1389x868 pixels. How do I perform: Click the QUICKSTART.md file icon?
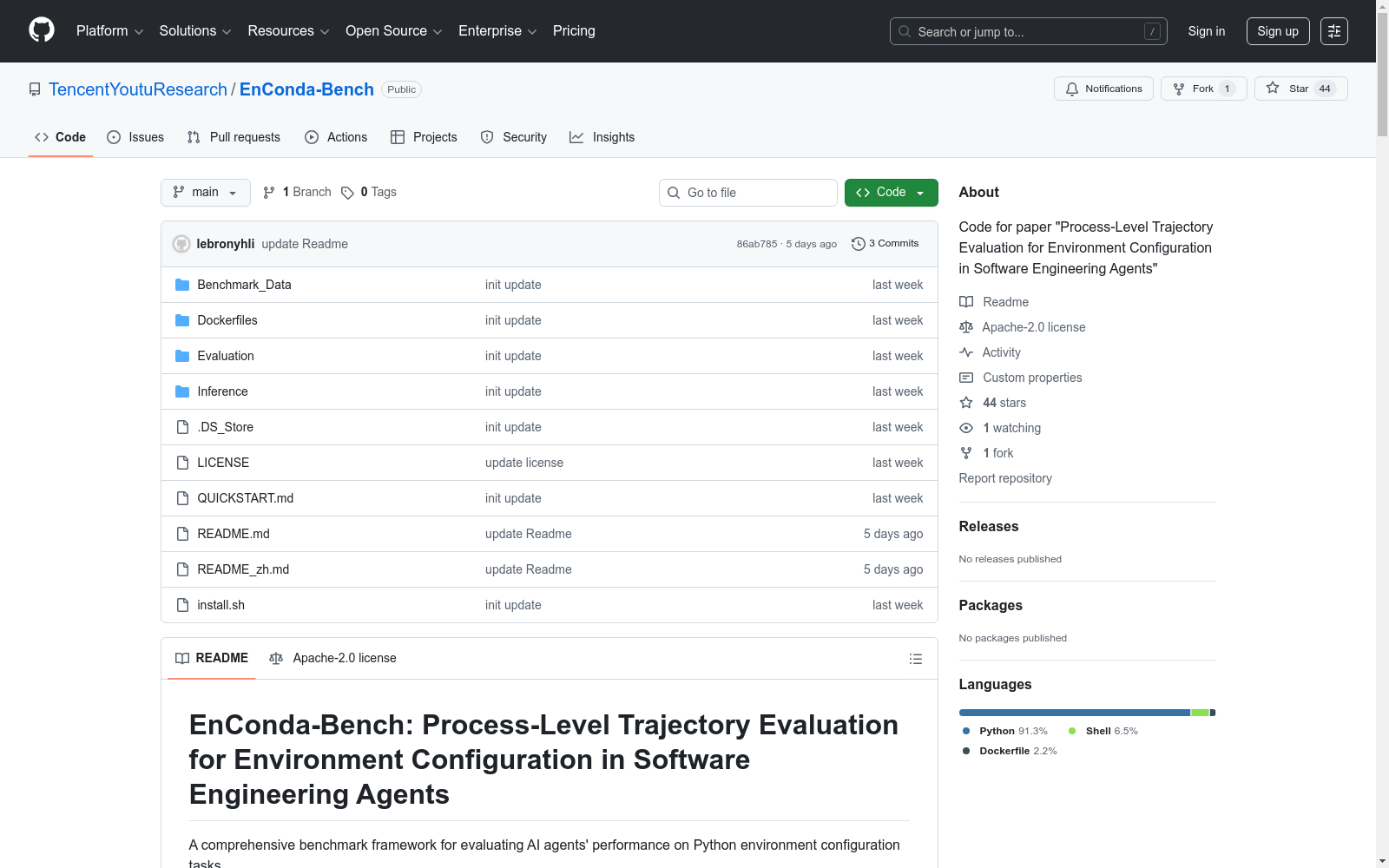click(182, 498)
